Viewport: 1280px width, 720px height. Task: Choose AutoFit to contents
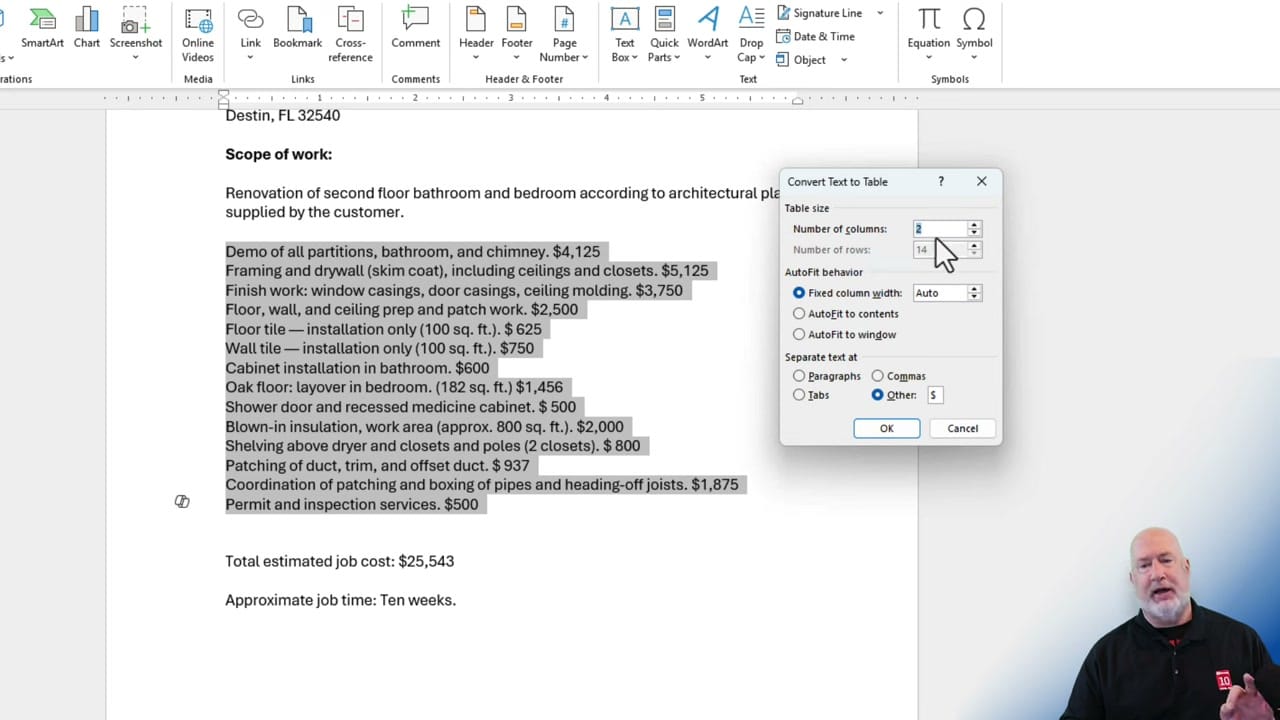799,313
